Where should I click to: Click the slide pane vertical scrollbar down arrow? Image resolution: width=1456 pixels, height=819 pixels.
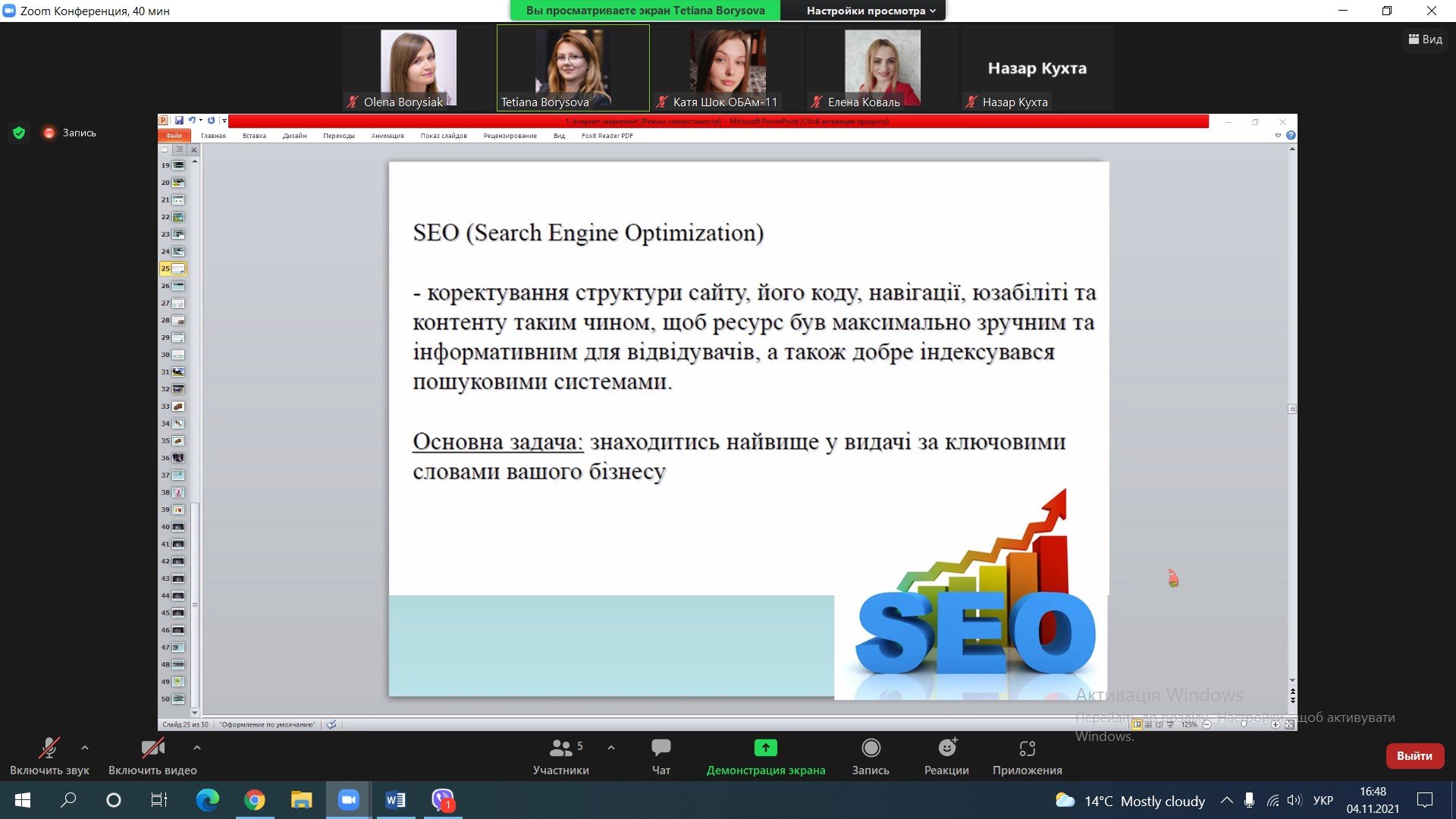1292,680
